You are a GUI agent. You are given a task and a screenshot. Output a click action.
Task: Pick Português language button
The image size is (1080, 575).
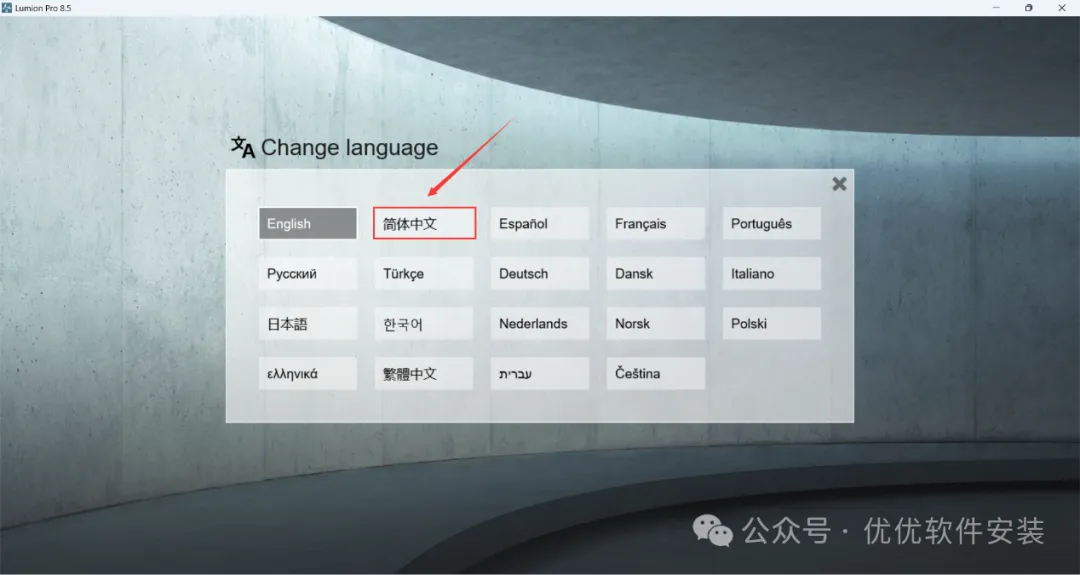[x=771, y=224]
